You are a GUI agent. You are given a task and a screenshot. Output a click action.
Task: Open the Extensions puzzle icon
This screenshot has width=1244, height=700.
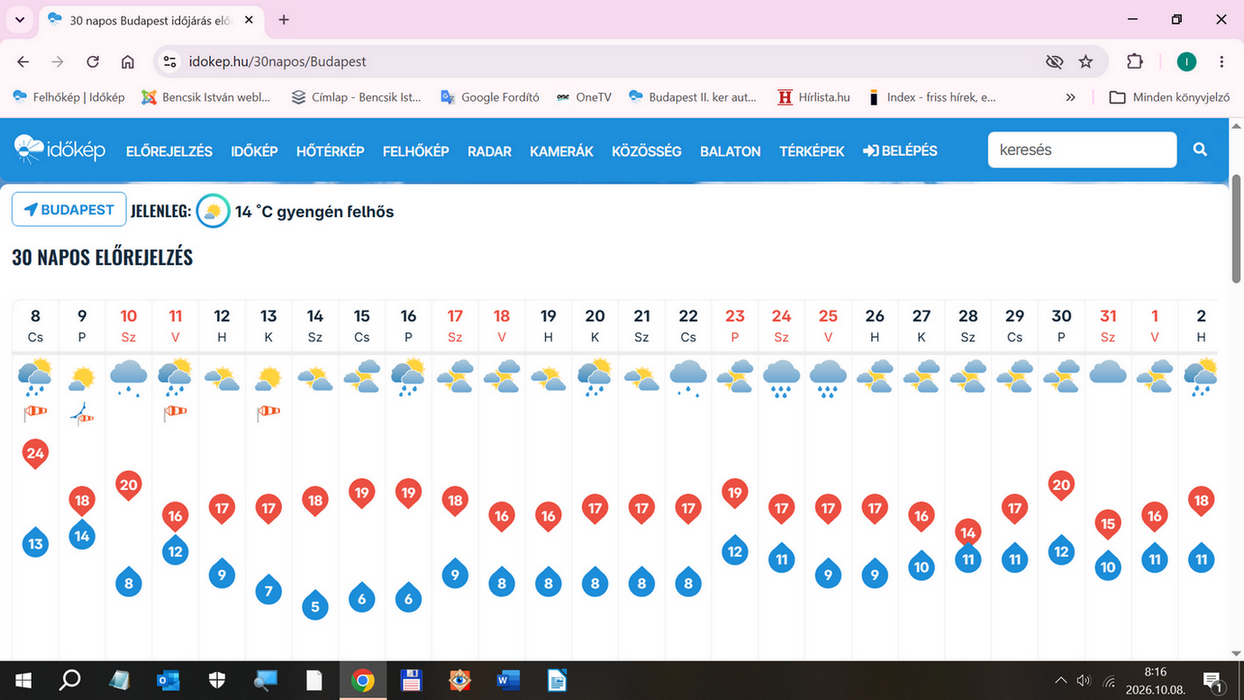[1134, 61]
